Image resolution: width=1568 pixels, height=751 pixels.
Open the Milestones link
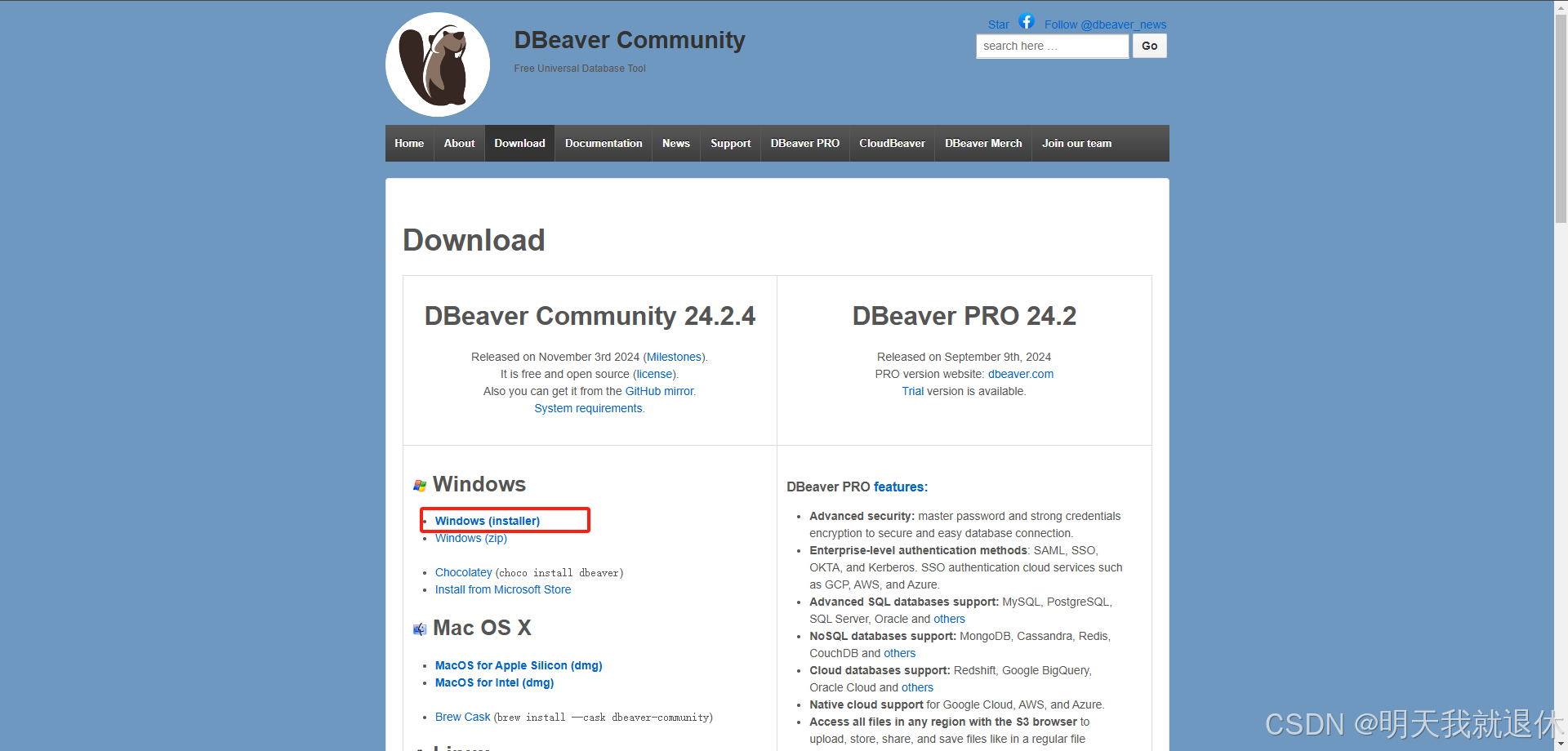675,357
